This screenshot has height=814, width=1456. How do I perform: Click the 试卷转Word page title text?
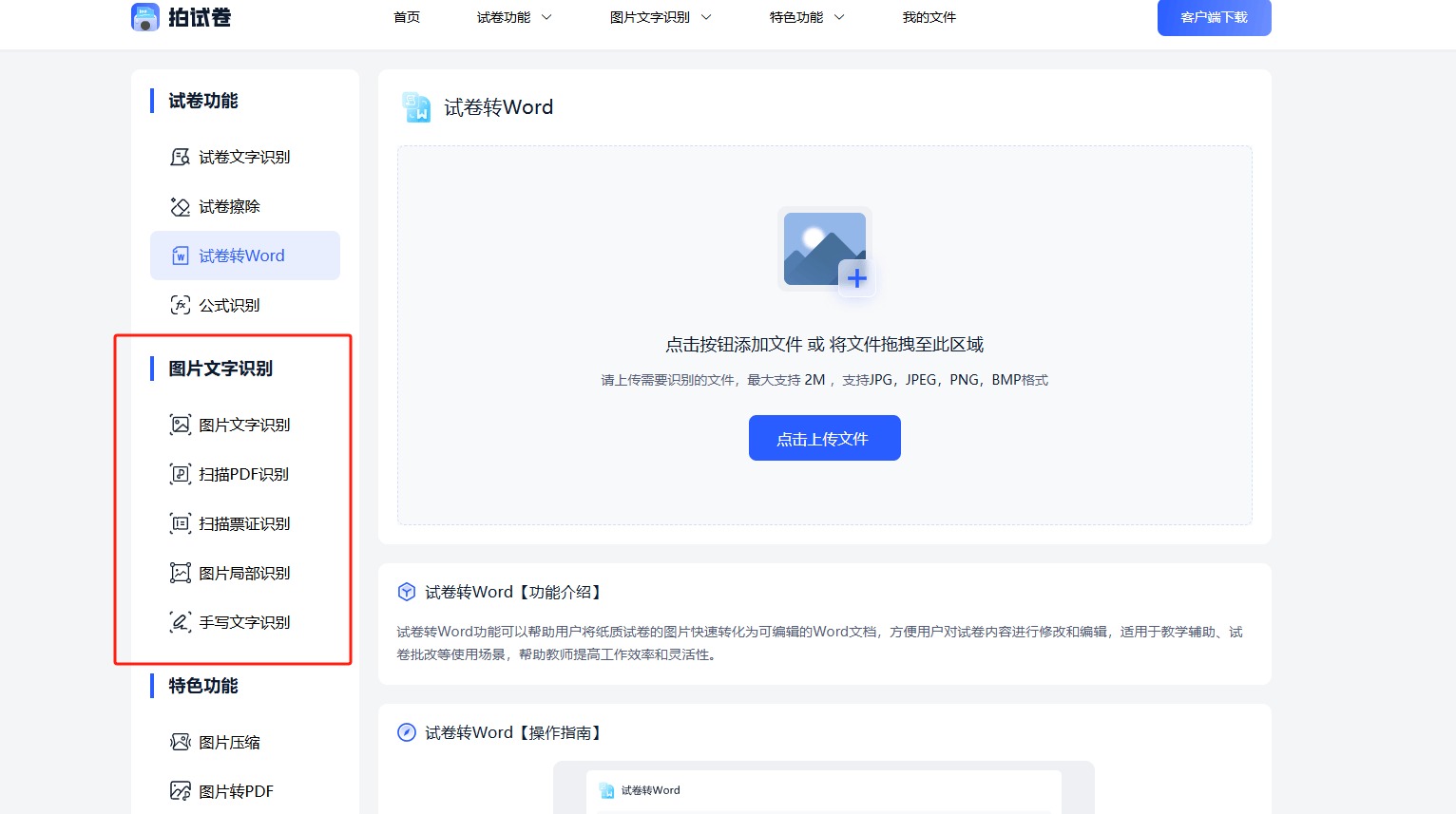click(x=499, y=107)
